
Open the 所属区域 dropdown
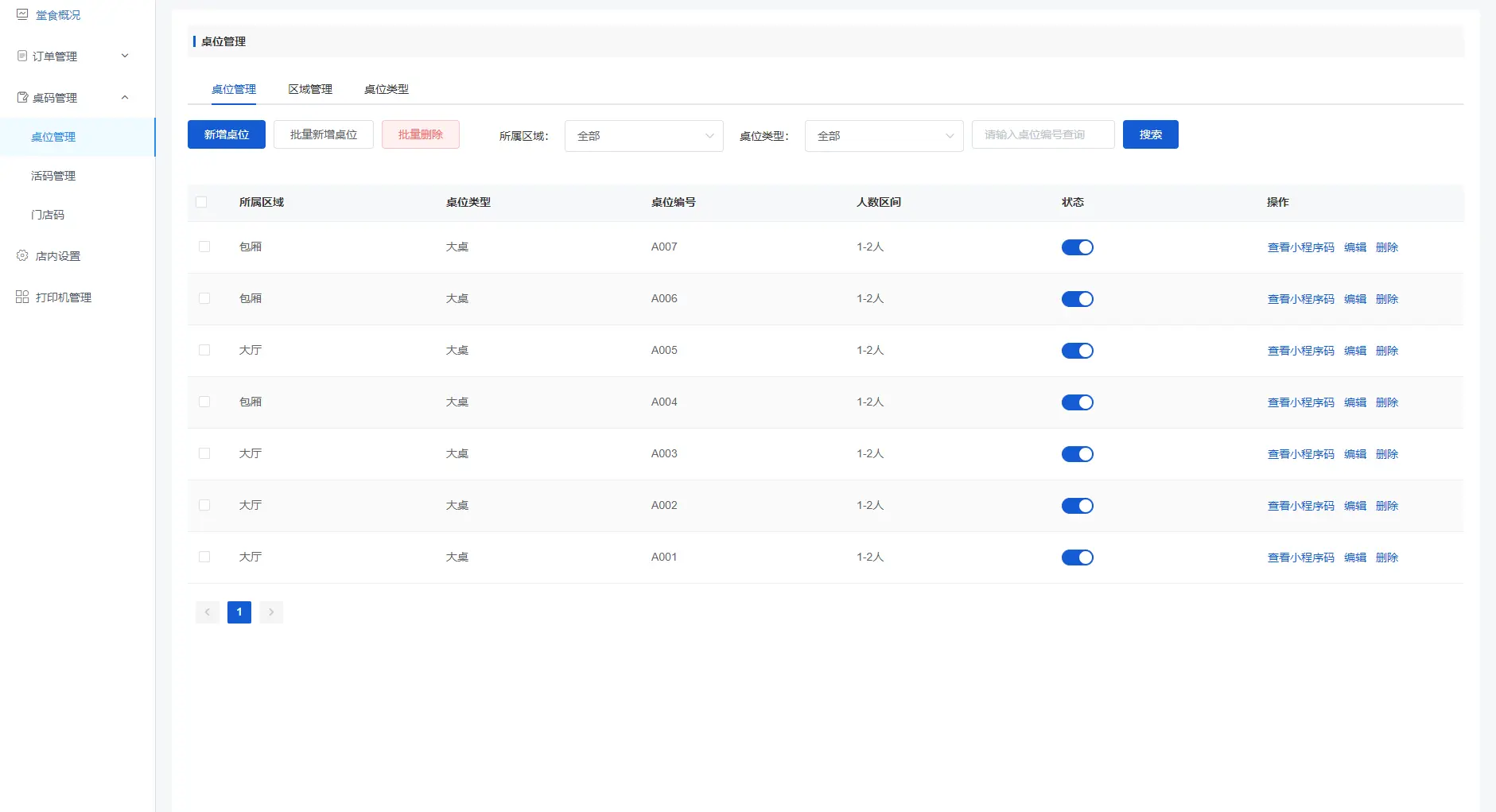point(644,136)
